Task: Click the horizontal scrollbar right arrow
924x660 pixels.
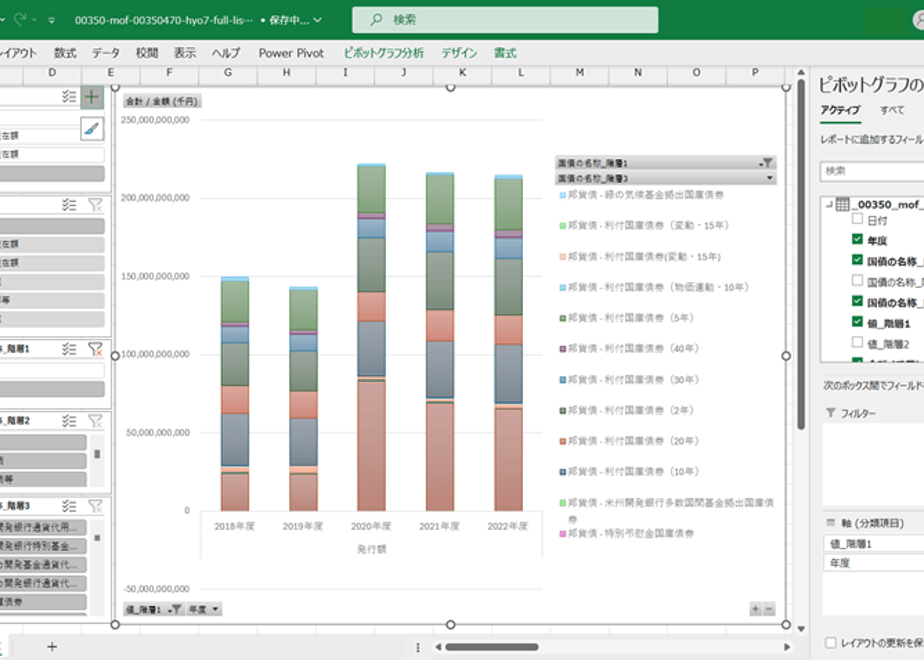Action: 787,646
